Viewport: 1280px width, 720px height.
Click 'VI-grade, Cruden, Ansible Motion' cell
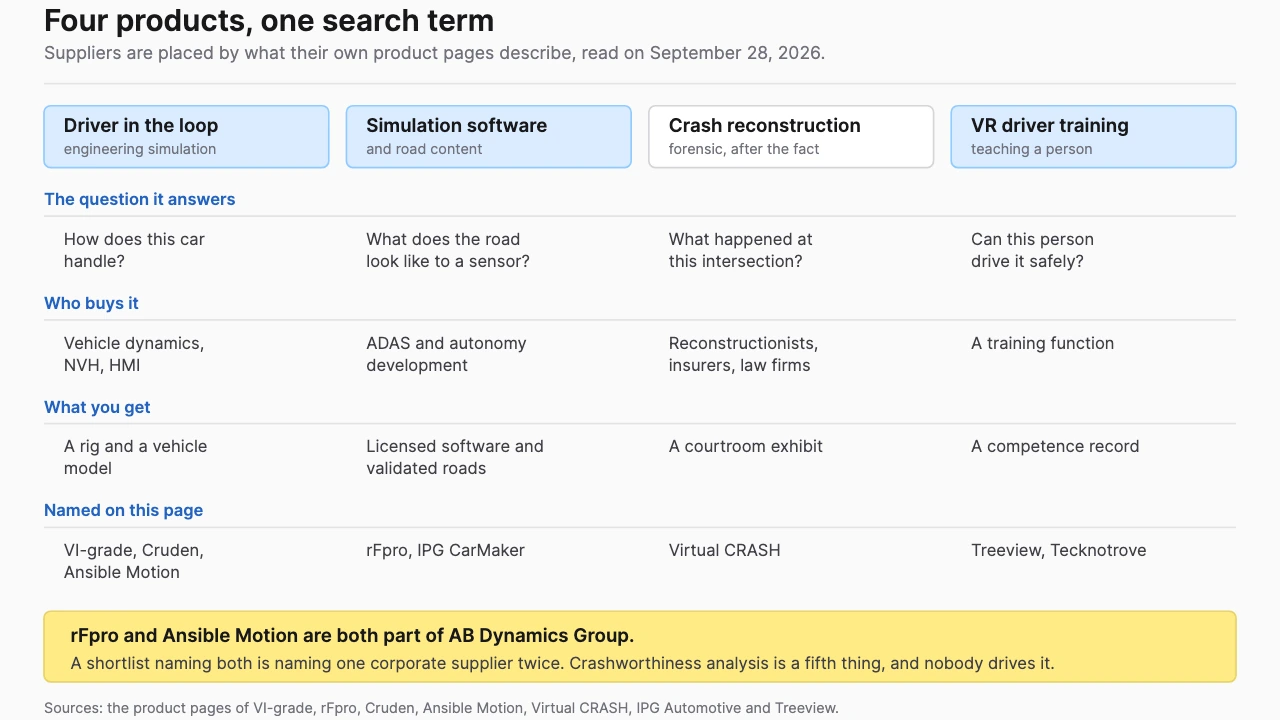point(134,561)
